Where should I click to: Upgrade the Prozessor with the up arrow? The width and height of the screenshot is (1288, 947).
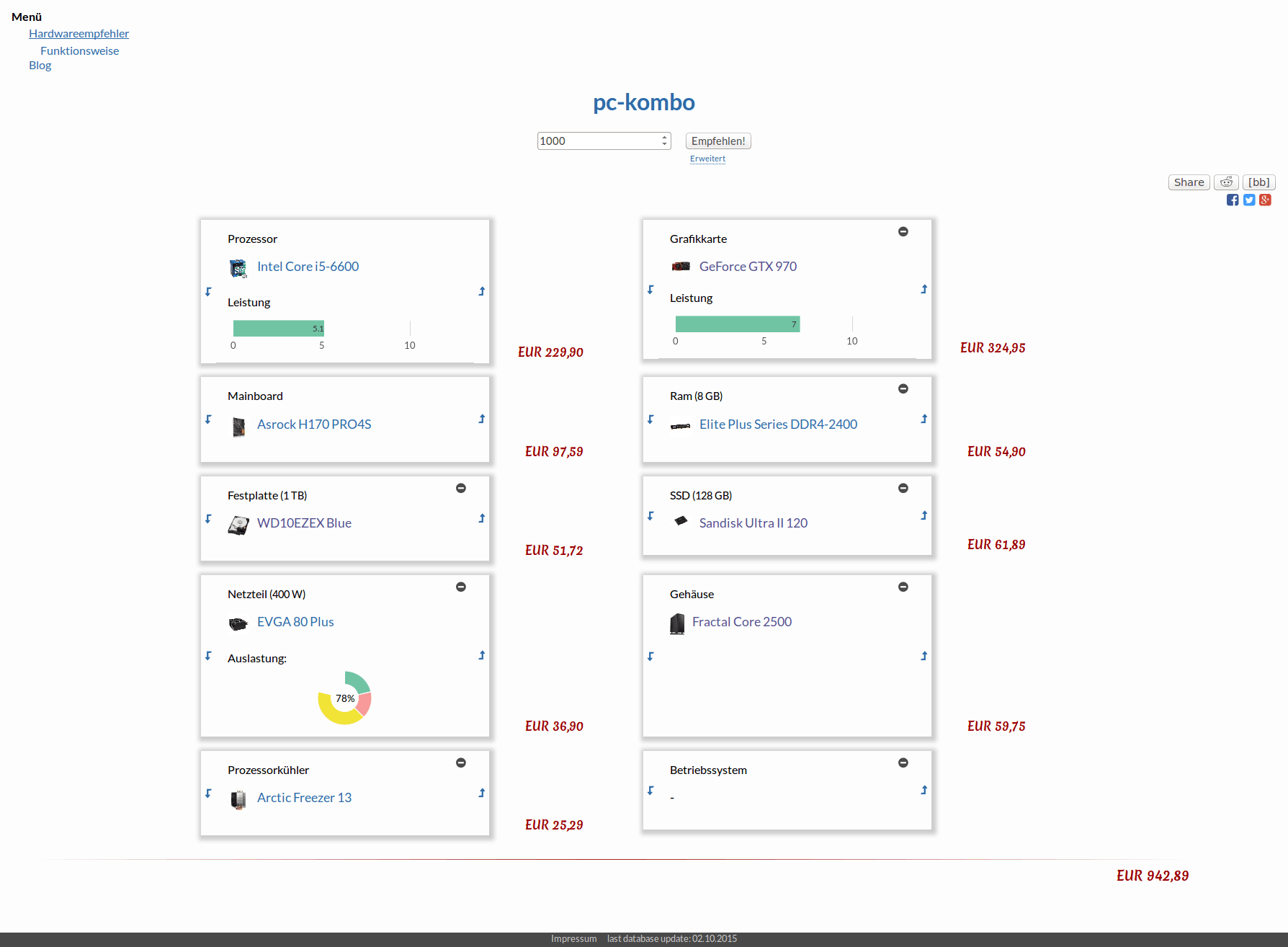(482, 291)
